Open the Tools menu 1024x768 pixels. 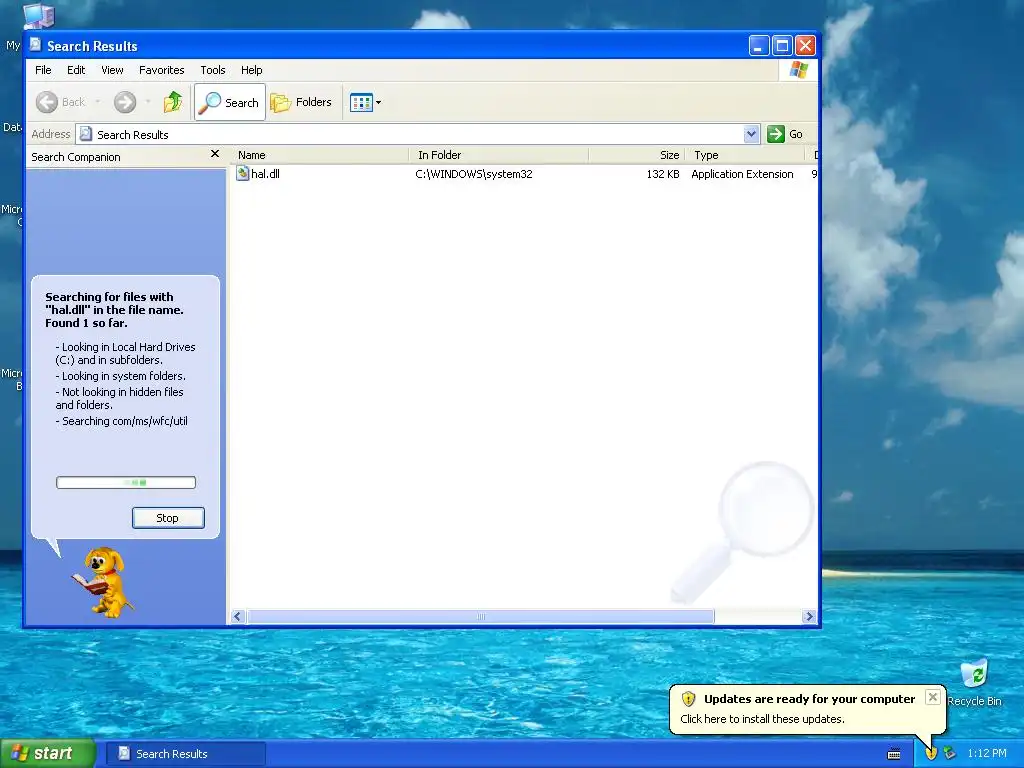coord(212,70)
